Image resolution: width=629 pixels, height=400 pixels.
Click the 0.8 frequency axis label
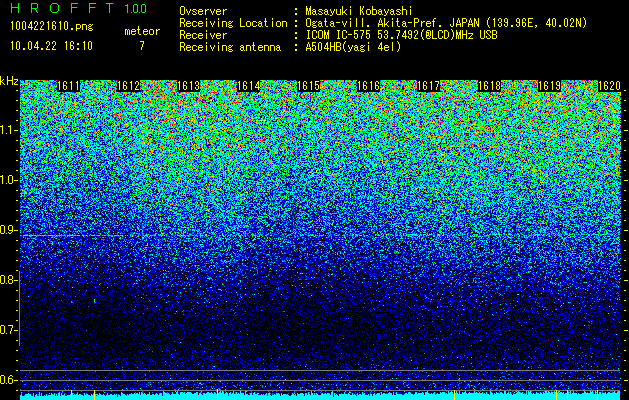point(7,280)
